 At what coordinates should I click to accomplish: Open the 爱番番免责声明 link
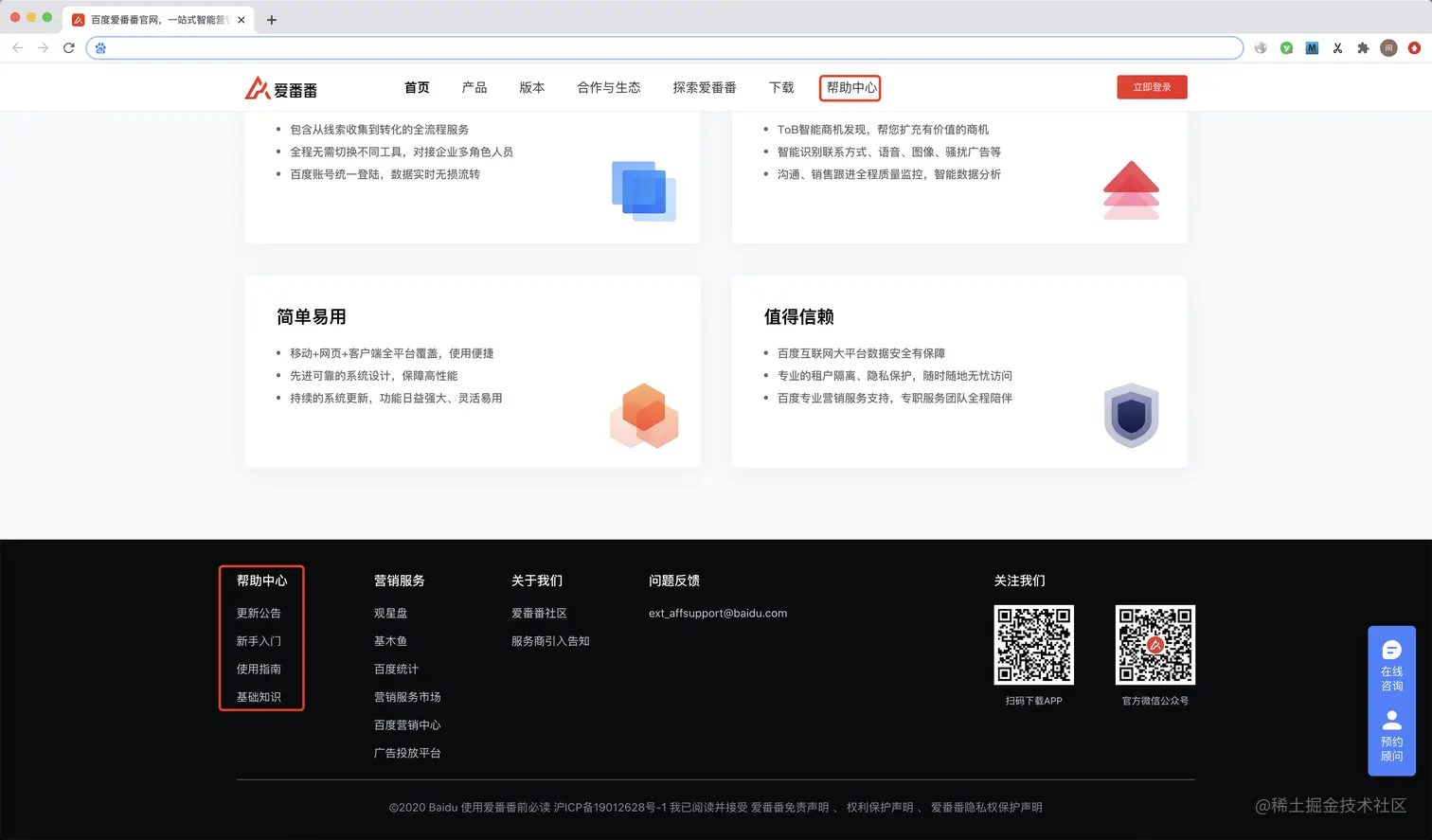[790, 808]
